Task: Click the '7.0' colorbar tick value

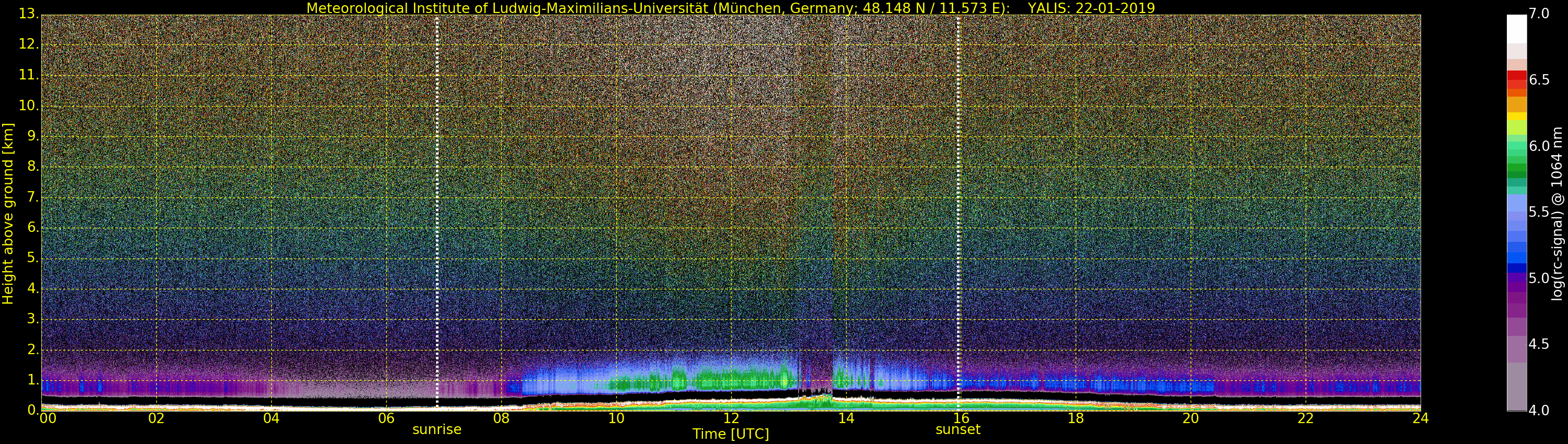Action: click(1539, 14)
